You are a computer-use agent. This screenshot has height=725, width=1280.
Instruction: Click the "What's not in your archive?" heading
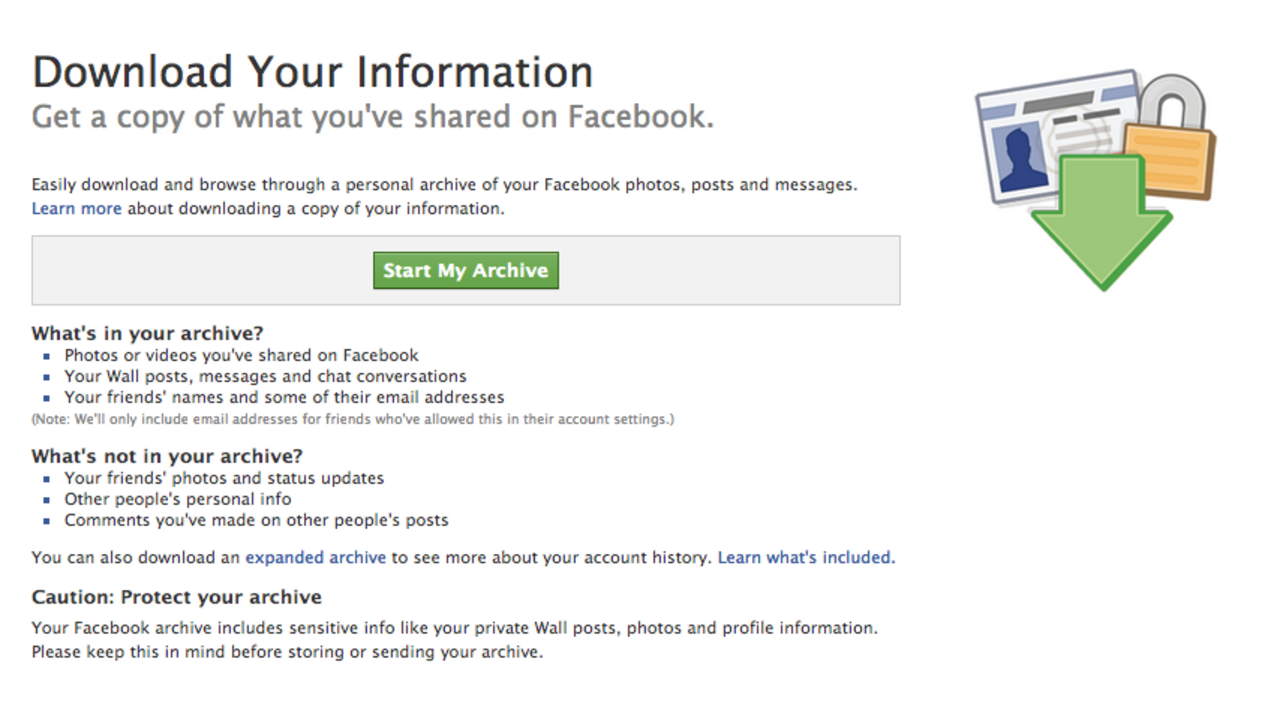tap(165, 455)
